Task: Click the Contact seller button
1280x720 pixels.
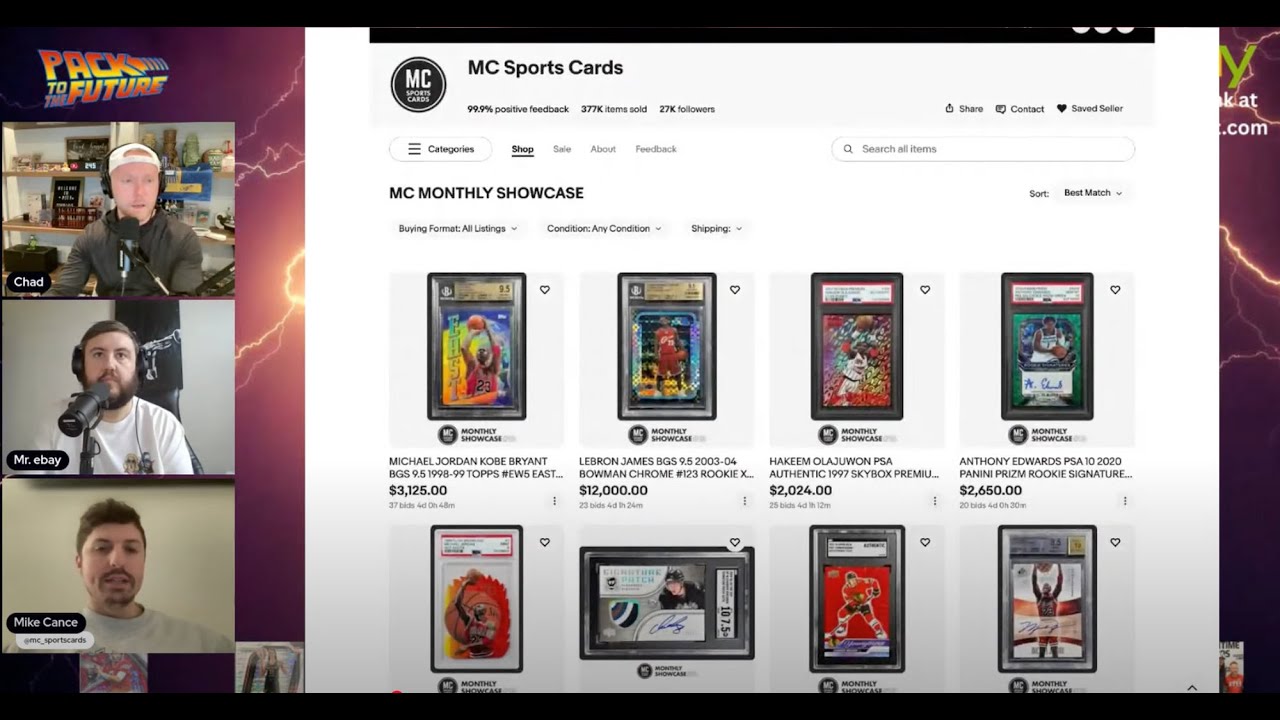Action: (x=1020, y=109)
